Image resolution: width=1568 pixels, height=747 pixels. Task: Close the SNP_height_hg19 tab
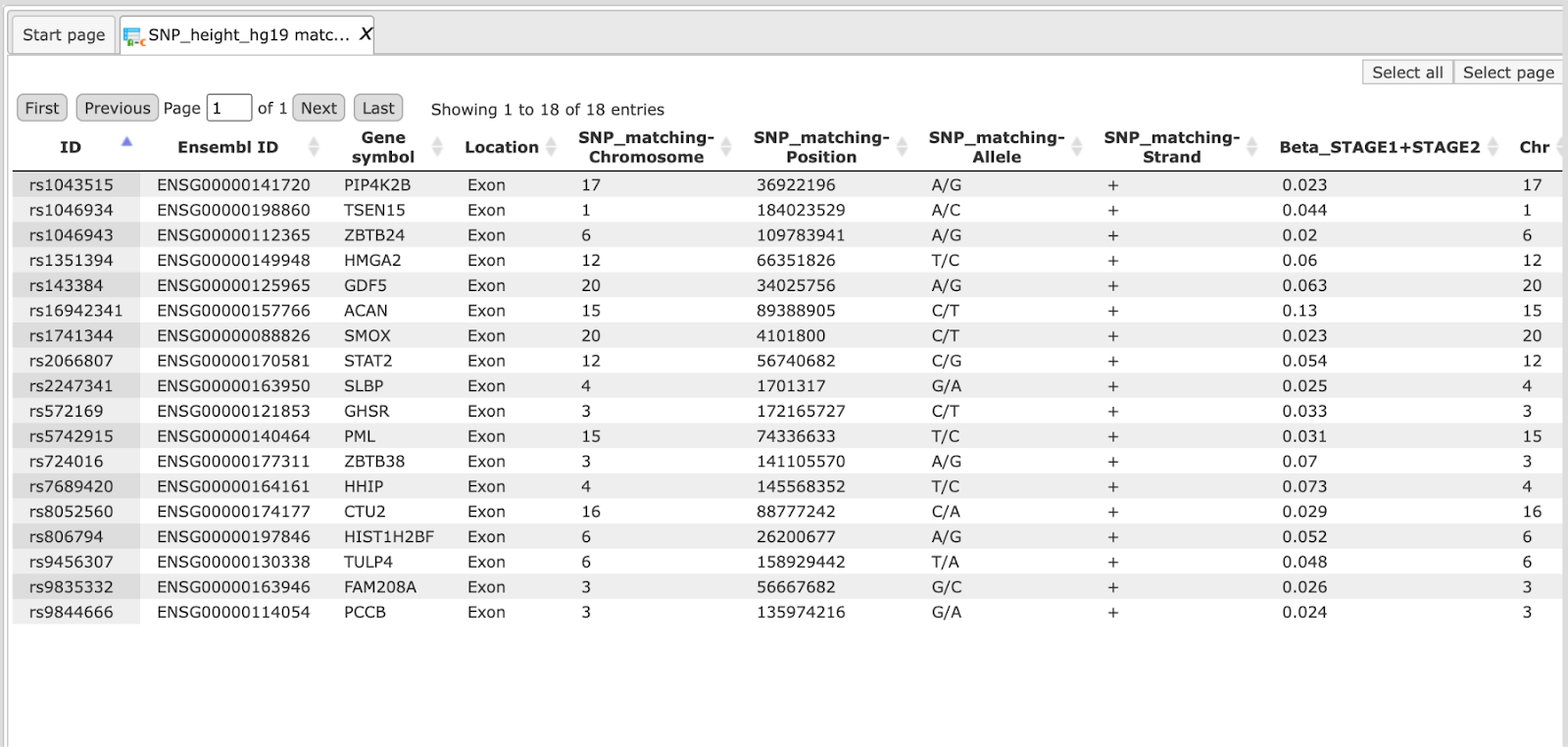pyautogui.click(x=366, y=34)
